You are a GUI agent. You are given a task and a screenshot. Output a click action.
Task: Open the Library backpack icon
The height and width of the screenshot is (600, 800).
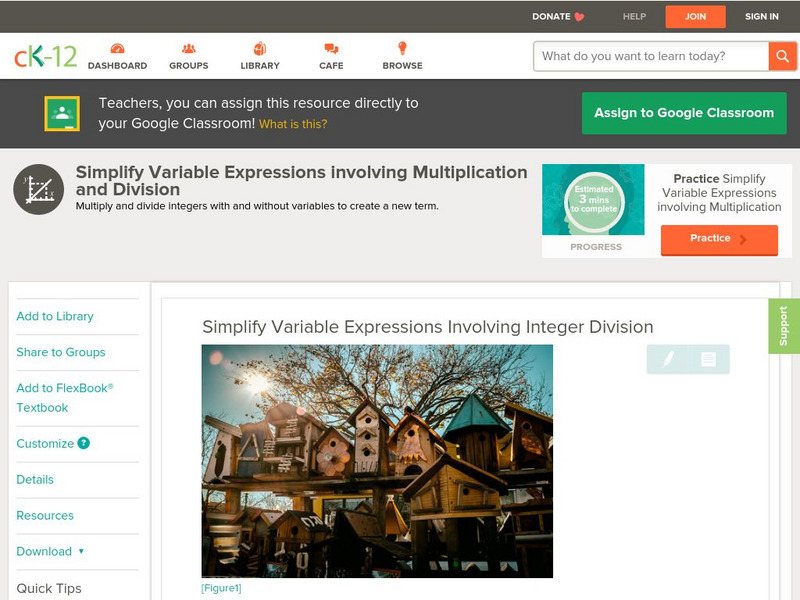(x=260, y=48)
